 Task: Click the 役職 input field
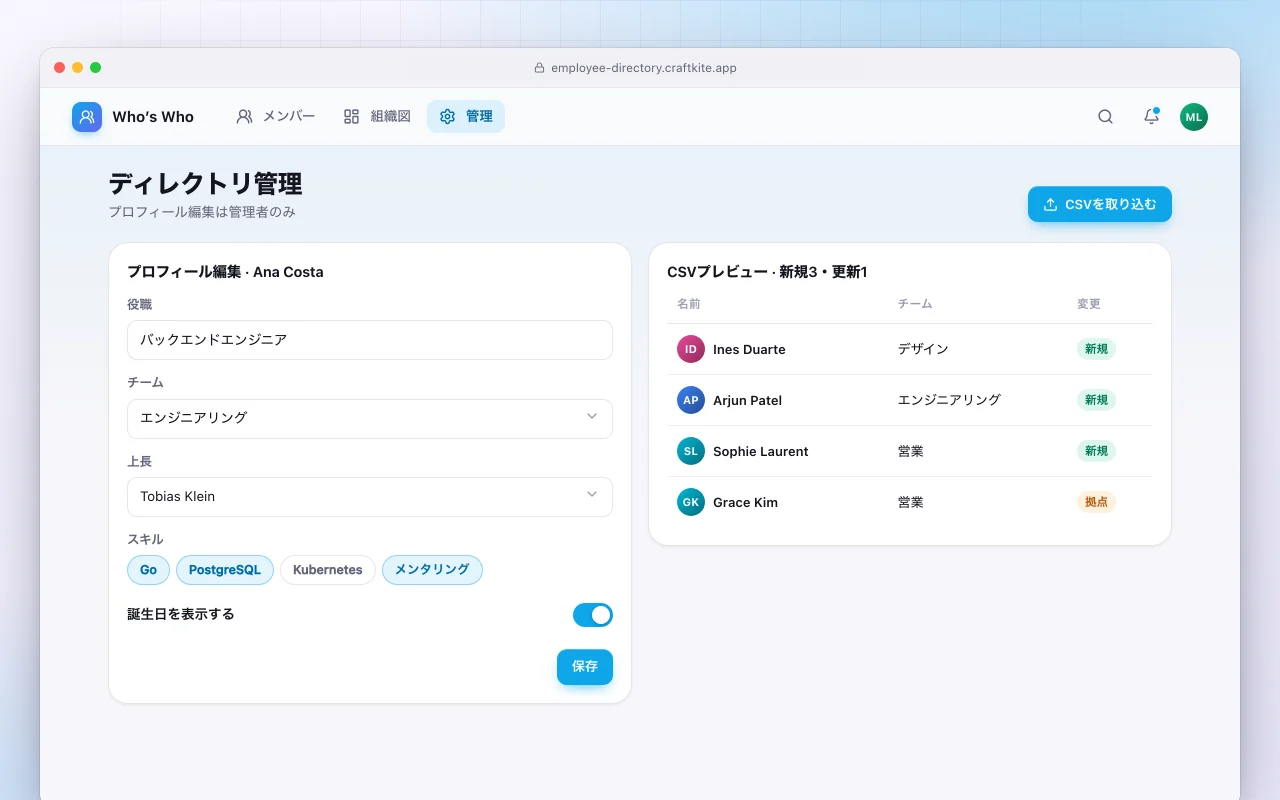(370, 340)
